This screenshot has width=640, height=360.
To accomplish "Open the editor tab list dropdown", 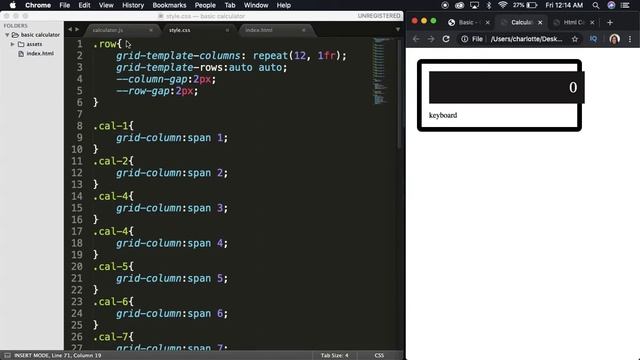I will pos(398,30).
